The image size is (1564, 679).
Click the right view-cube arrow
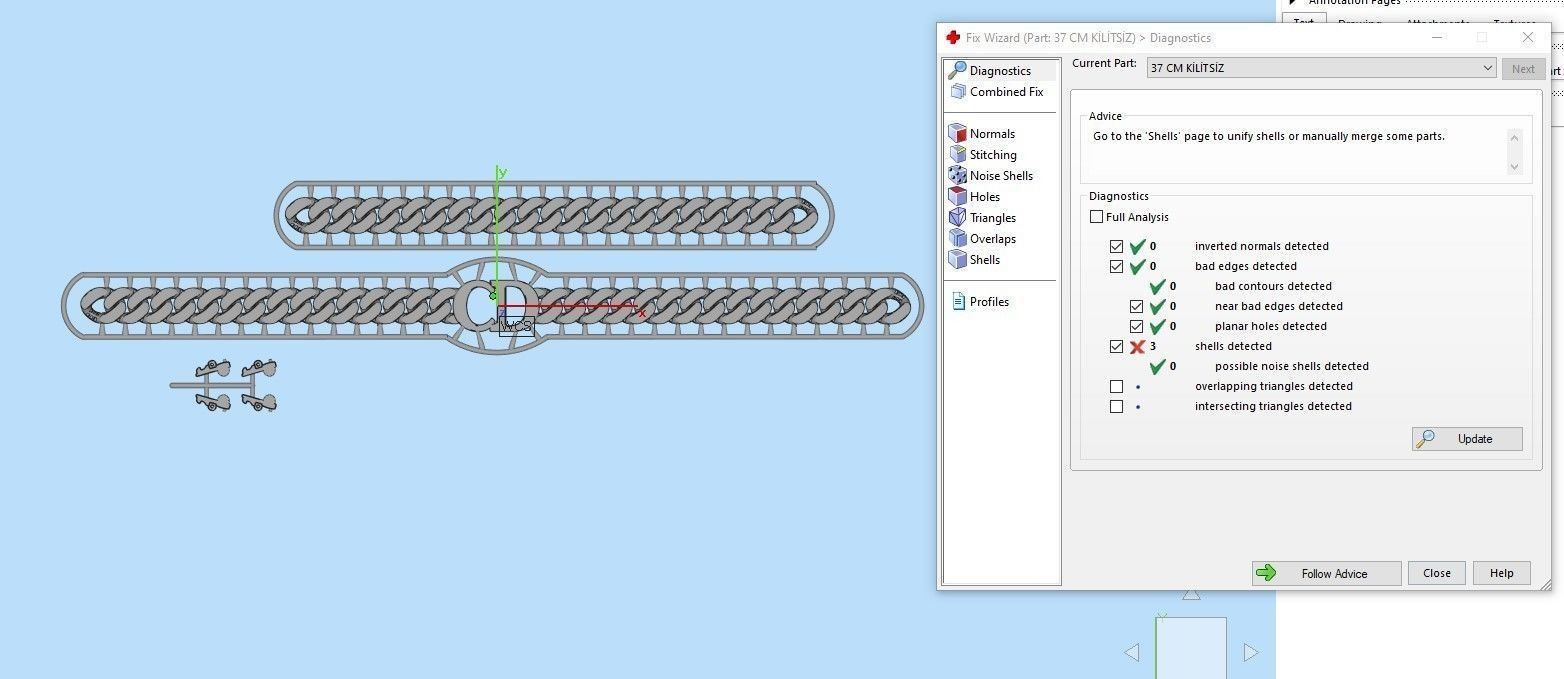tap(1250, 653)
